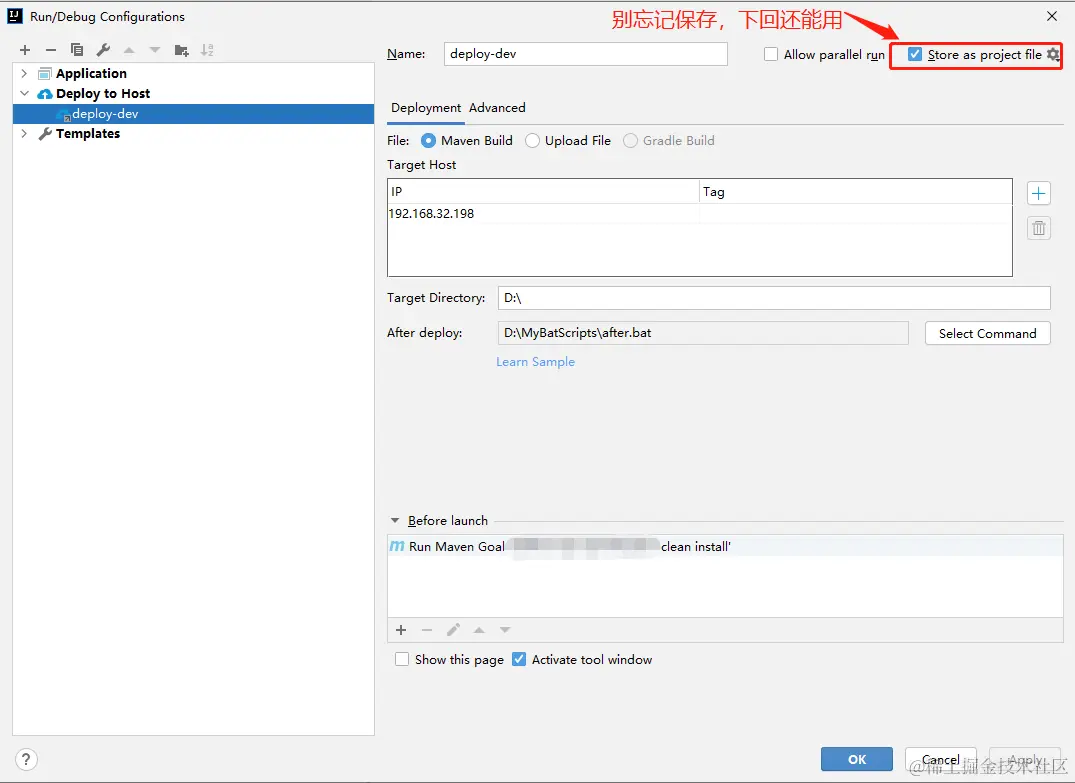The height and width of the screenshot is (783, 1075).
Task: Move configuration up in the list
Action: pyautogui.click(x=129, y=50)
